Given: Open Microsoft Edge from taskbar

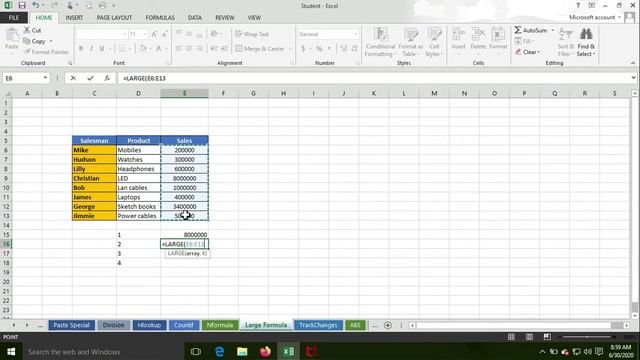Looking at the screenshot, I should [219, 351].
